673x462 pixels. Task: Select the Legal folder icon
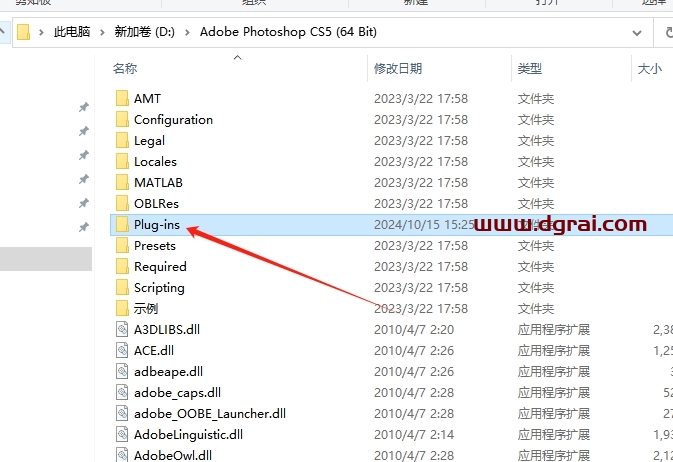click(122, 140)
